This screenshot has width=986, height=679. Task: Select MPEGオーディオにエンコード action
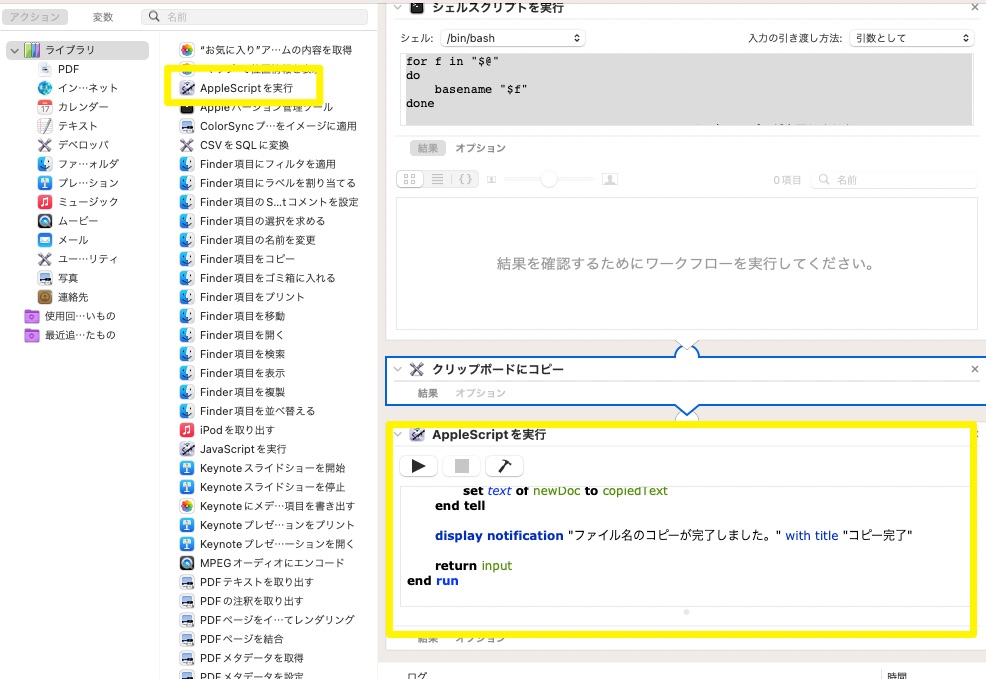tap(272, 563)
